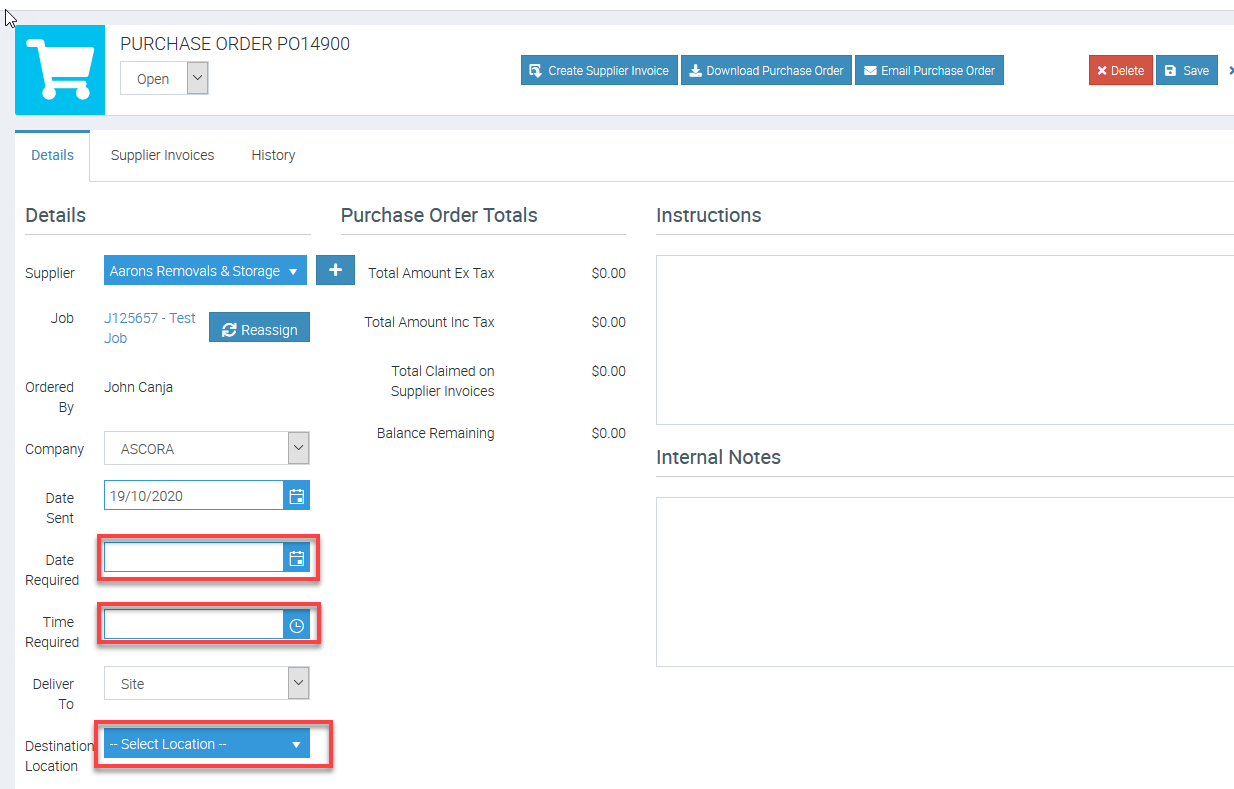1234x789 pixels.
Task: Click the shopping cart purchase order icon
Action: (60, 70)
